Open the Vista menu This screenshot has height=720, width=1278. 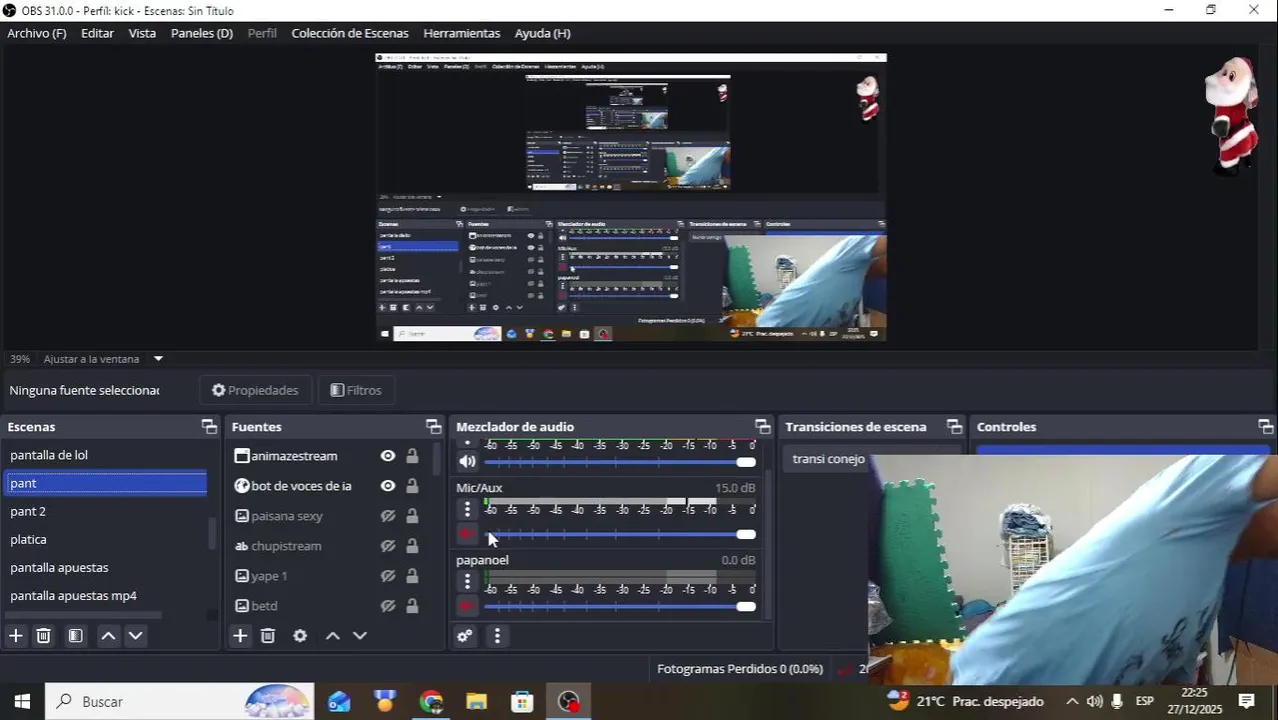(x=142, y=33)
